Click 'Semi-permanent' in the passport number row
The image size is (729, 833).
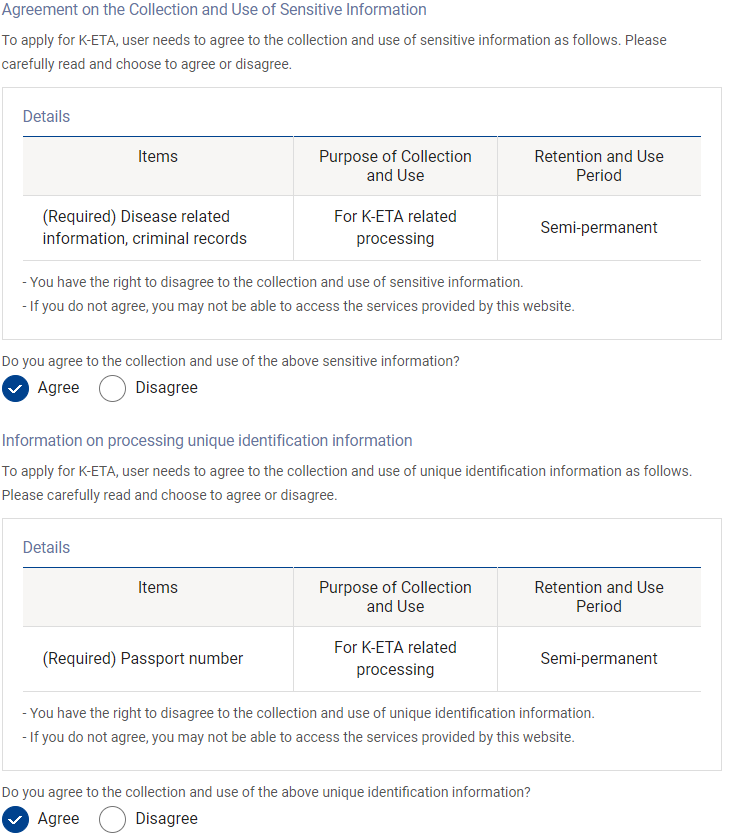(x=599, y=659)
